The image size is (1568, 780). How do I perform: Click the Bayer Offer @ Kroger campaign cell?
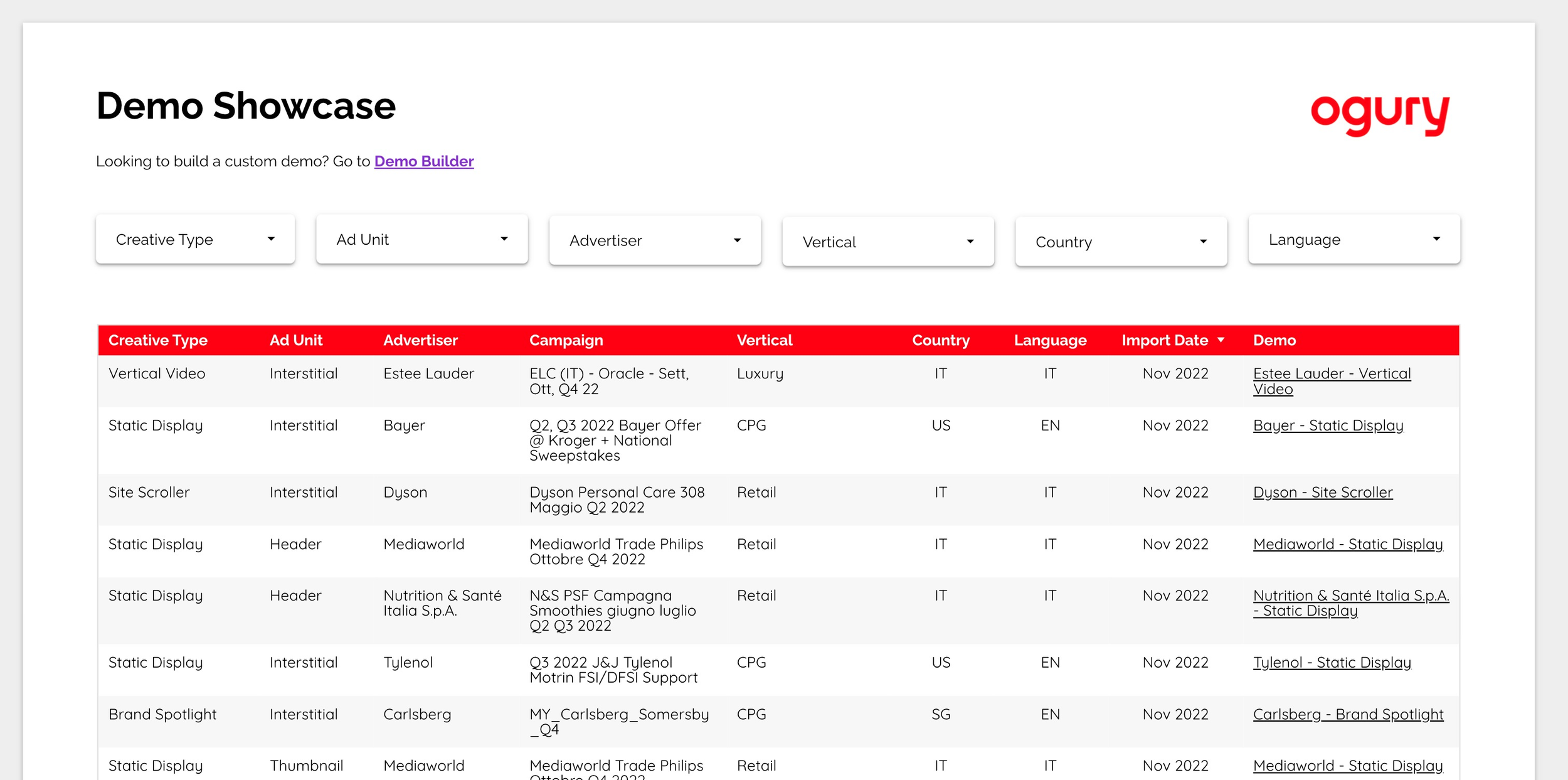coord(615,441)
